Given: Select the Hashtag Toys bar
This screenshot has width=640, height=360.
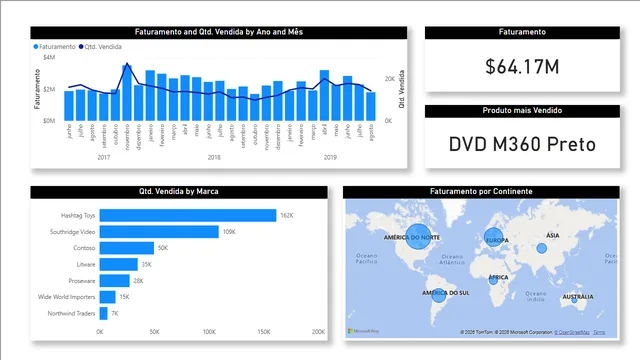Looking at the screenshot, I should coord(188,216).
